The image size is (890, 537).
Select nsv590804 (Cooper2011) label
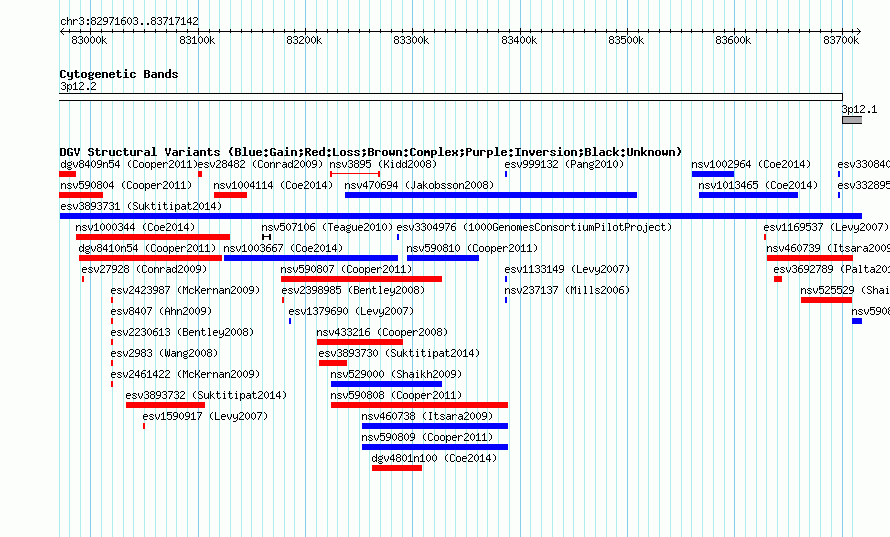point(126,186)
